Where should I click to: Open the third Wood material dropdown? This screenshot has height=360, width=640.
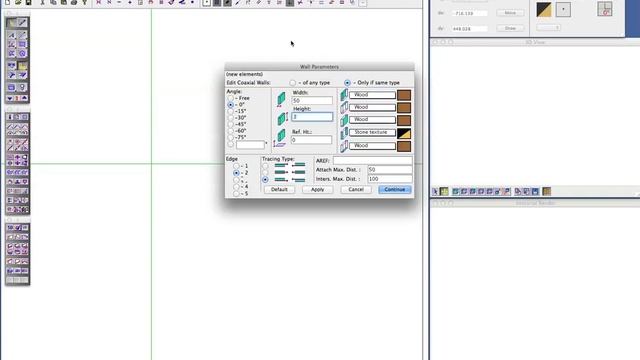(x=372, y=120)
